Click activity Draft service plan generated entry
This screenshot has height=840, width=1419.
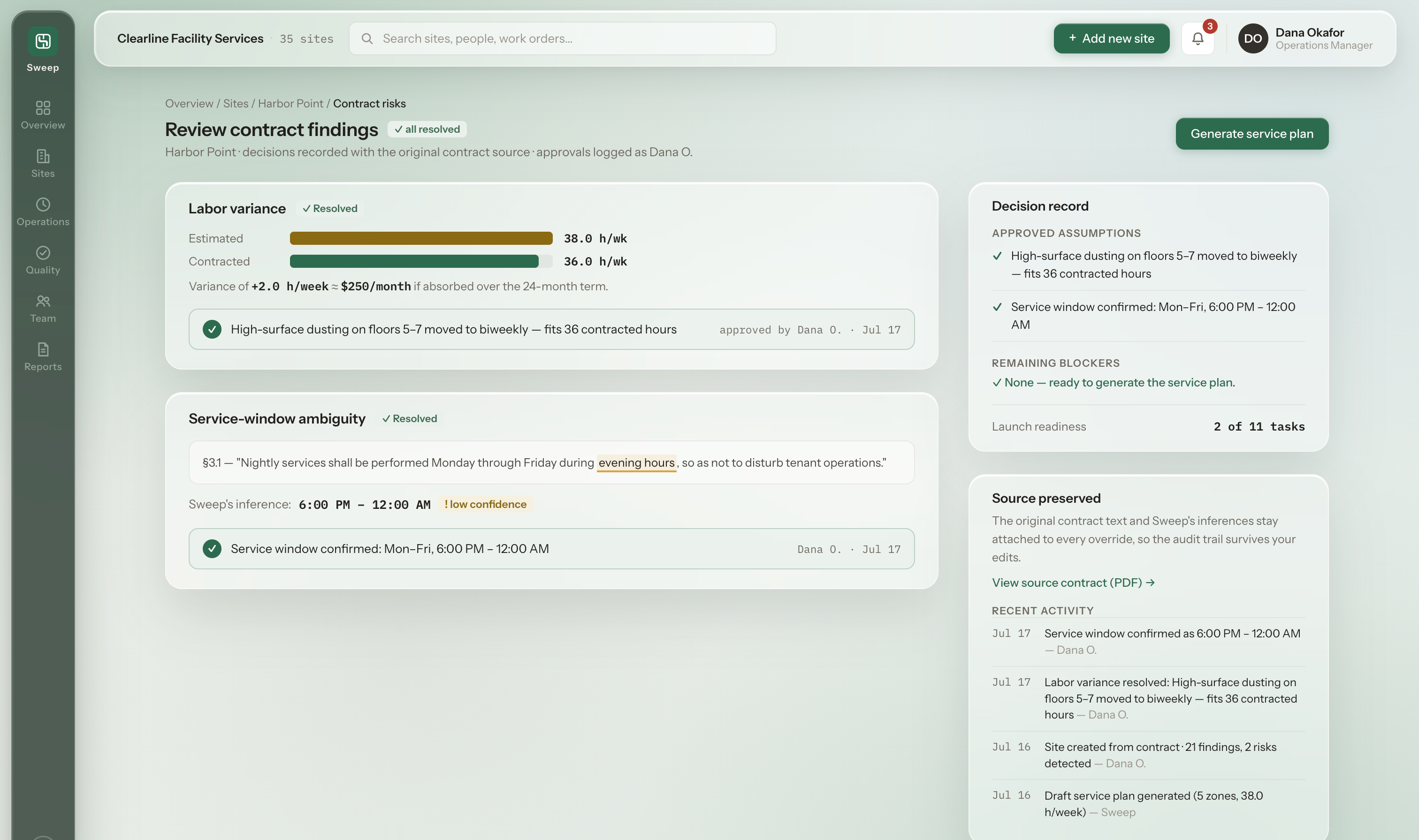pos(1148,804)
